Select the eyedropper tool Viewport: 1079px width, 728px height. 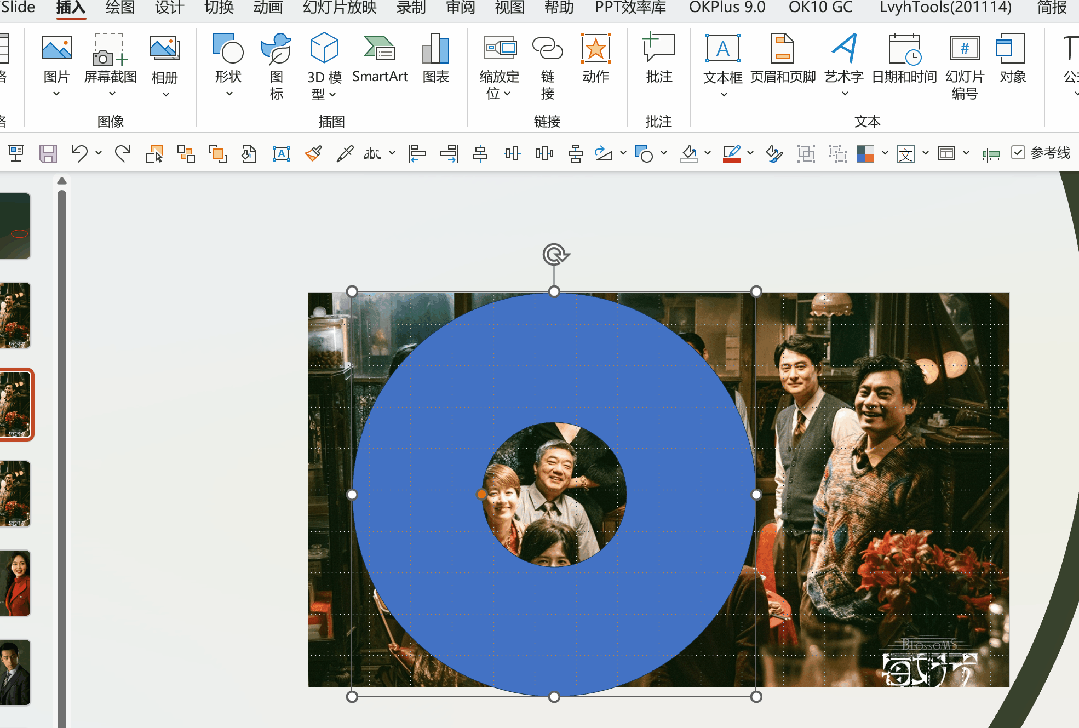[345, 153]
